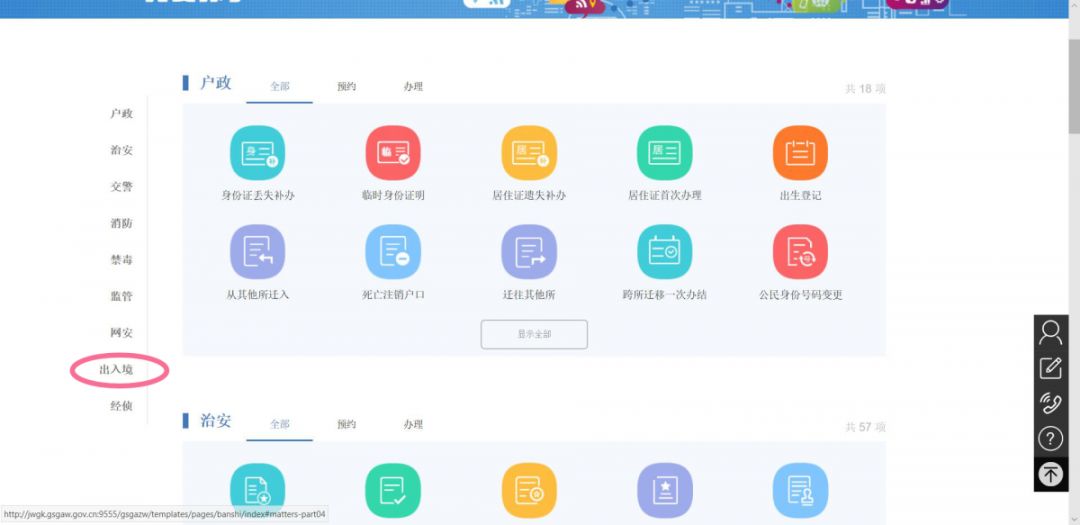Select 全部 tab under 户政
The width and height of the screenshot is (1080, 525).
pos(279,87)
